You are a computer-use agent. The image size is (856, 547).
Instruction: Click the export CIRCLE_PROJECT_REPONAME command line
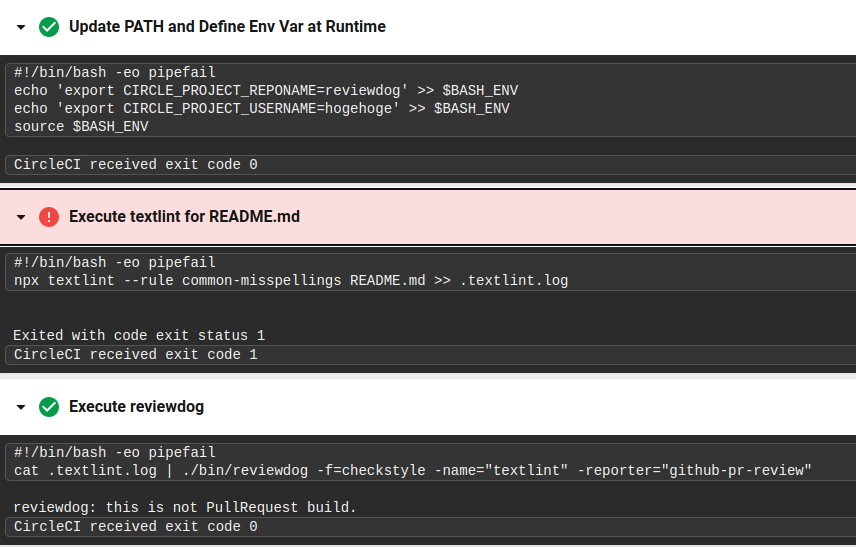tap(266, 90)
